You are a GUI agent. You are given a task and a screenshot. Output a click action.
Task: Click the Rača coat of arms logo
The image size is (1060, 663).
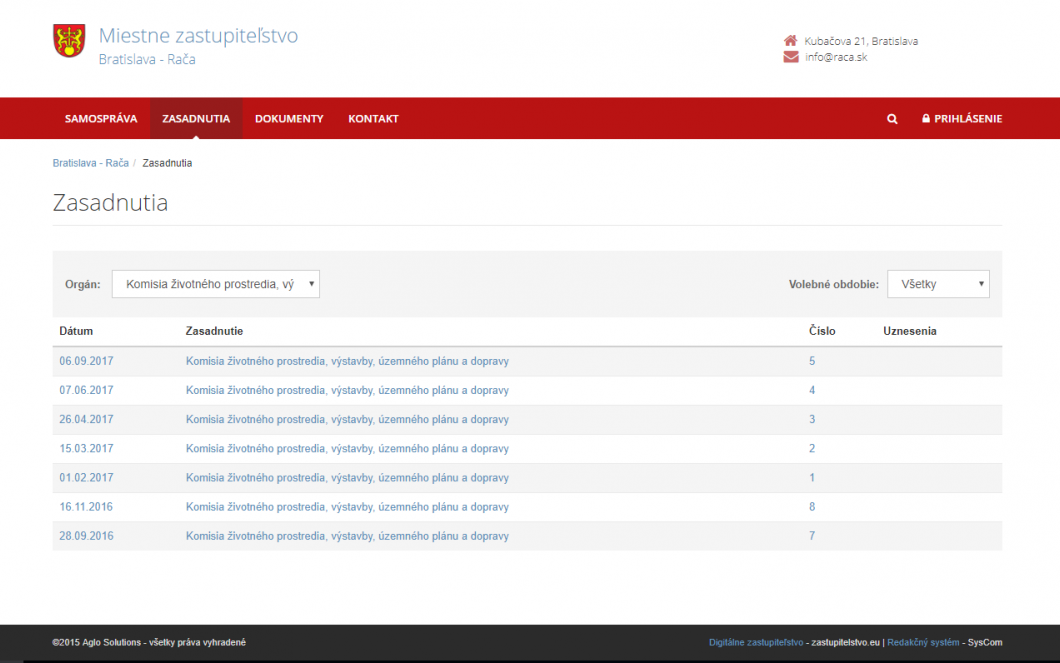point(69,41)
